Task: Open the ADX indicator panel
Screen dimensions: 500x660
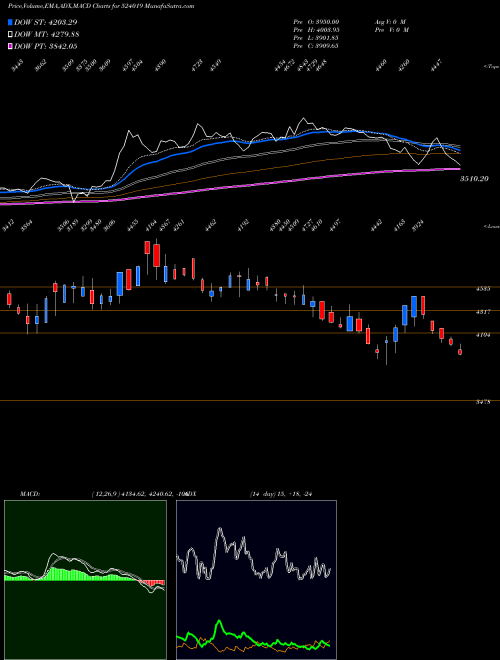Action: (x=256, y=580)
